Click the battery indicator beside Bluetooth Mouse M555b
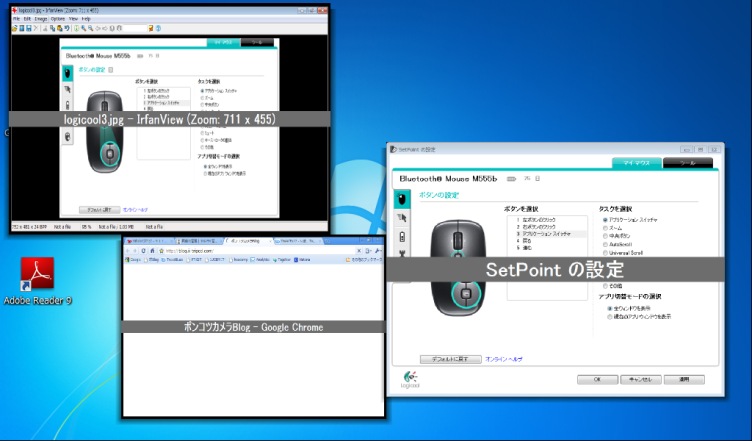 [x=511, y=179]
